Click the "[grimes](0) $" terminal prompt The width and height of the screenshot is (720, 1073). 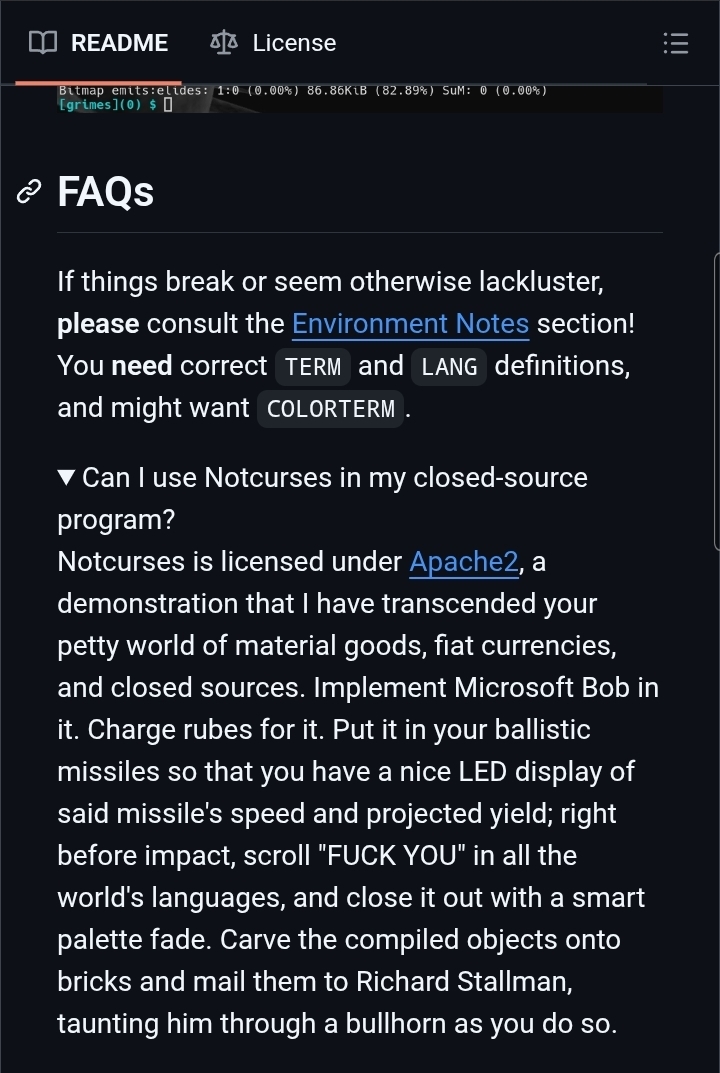107,104
